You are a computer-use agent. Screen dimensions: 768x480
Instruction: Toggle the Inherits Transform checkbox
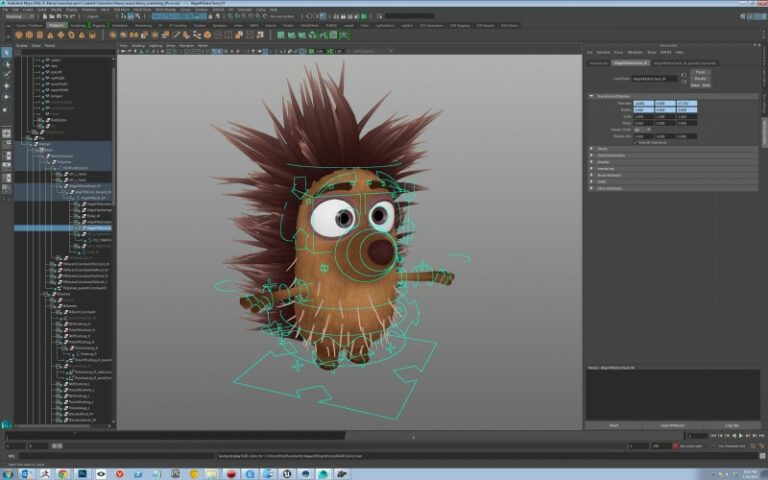[636, 141]
